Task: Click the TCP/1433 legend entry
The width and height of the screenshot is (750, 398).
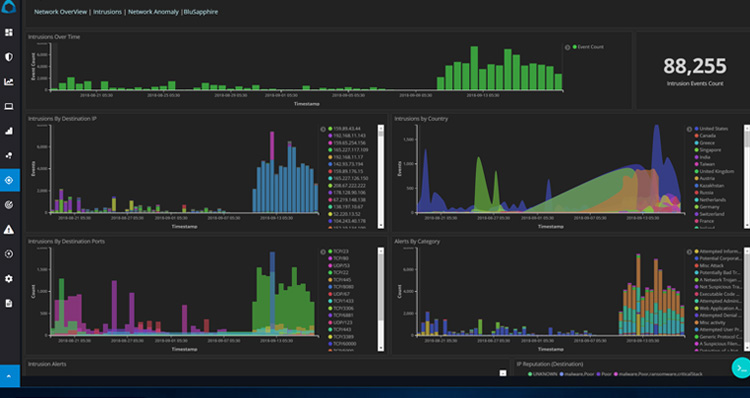Action: tap(341, 301)
